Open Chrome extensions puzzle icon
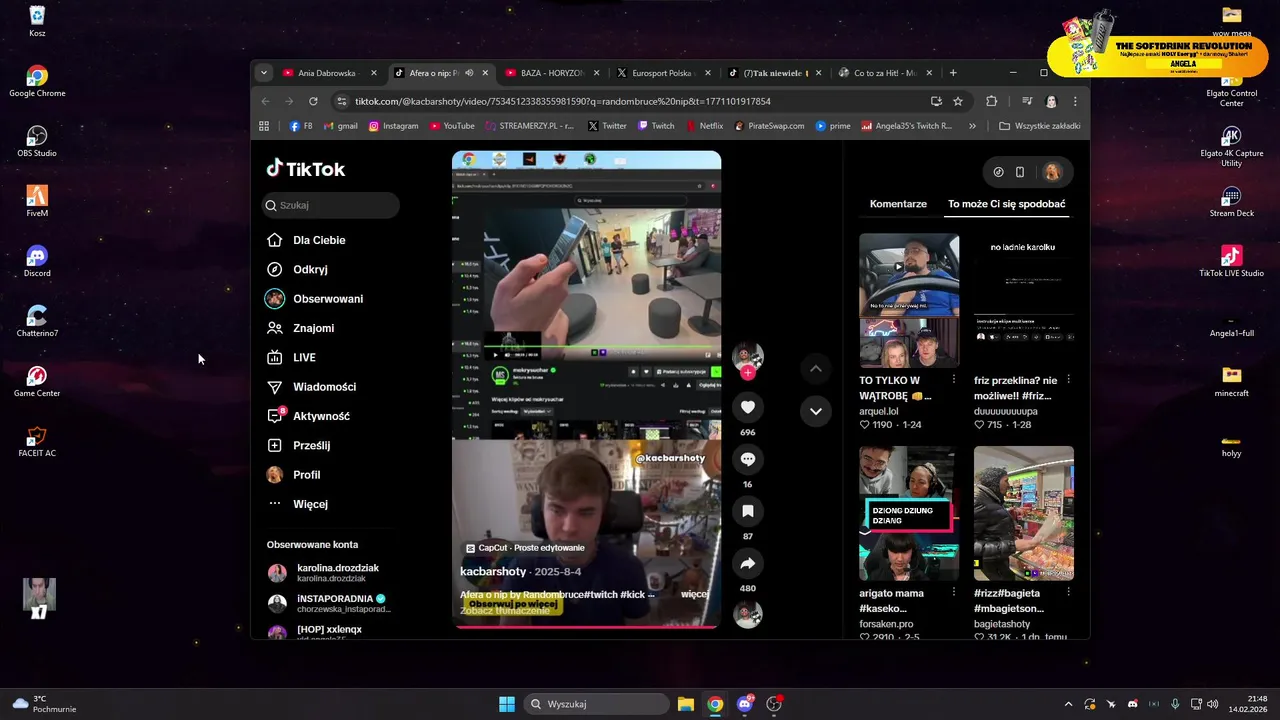 (992, 101)
